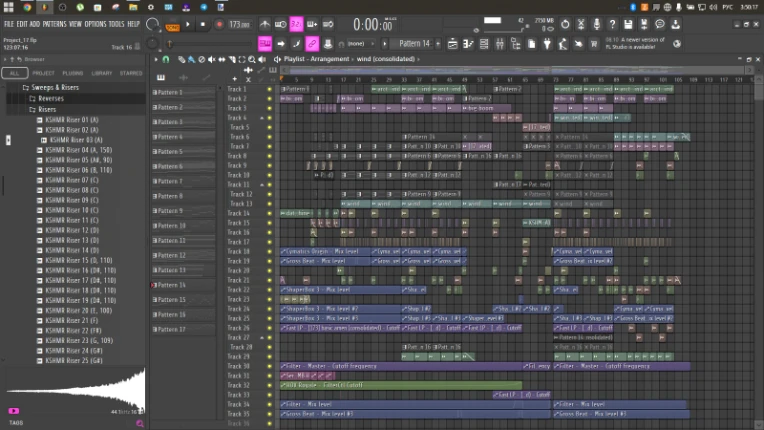
Task: Toggle the metronome icon
Action: (x=265, y=24)
